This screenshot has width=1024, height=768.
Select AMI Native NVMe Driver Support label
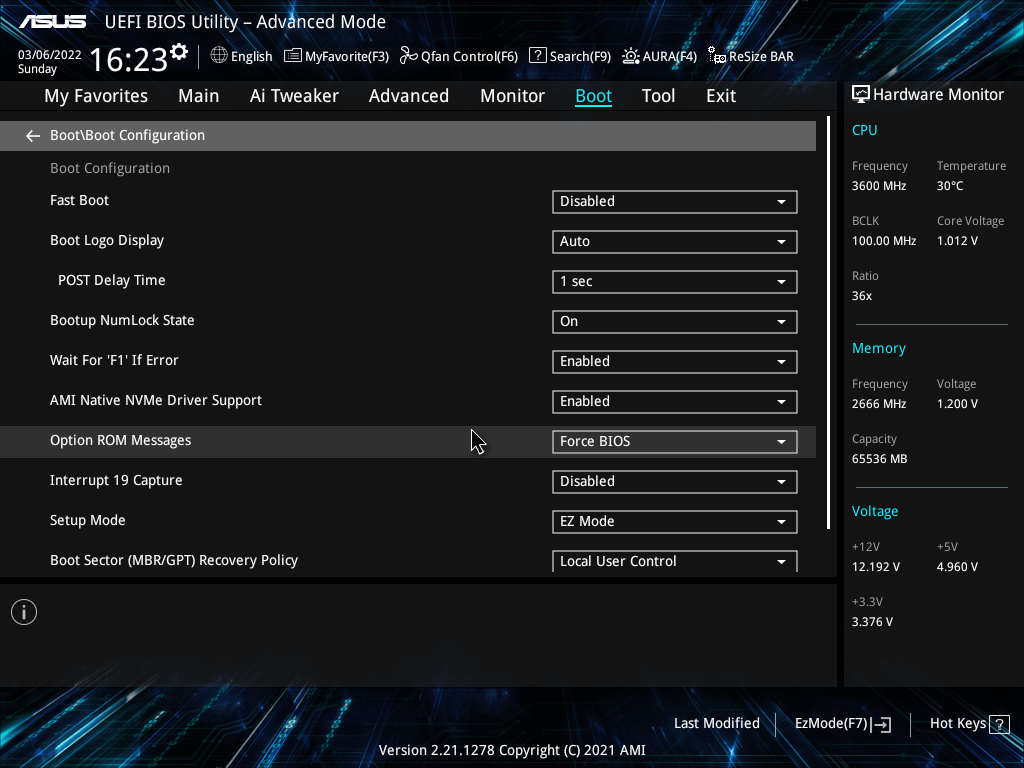155,400
